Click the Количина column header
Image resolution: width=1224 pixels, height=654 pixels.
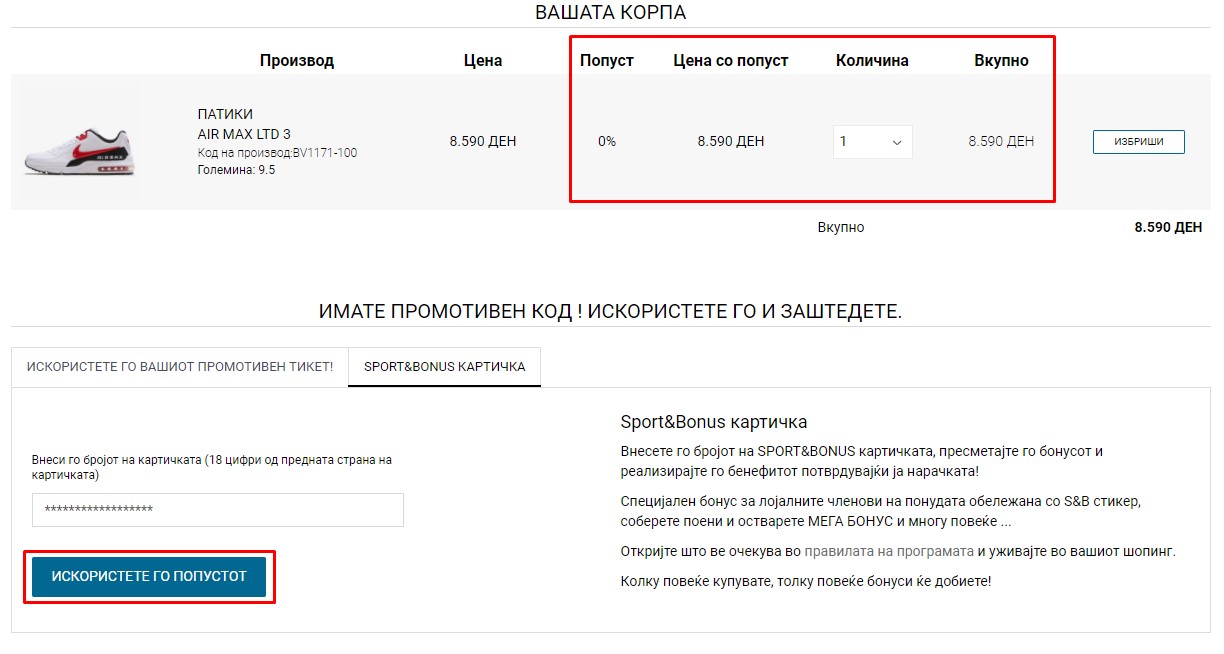tap(872, 61)
